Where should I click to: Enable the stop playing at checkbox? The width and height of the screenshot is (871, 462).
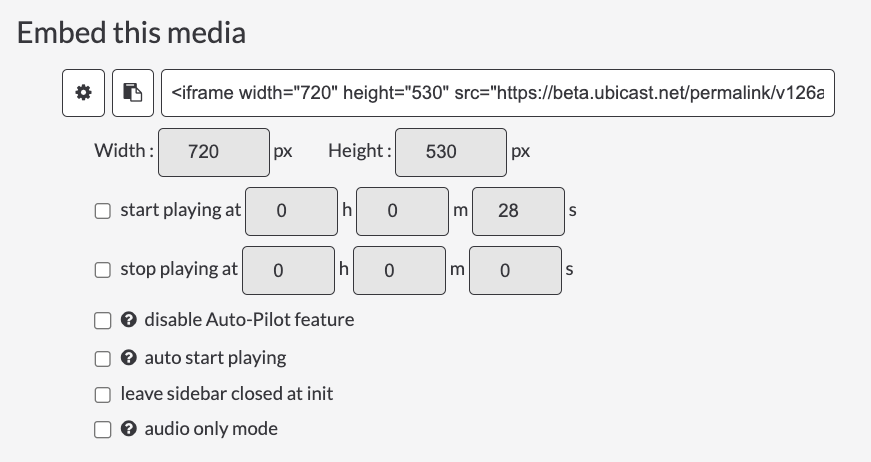click(103, 270)
